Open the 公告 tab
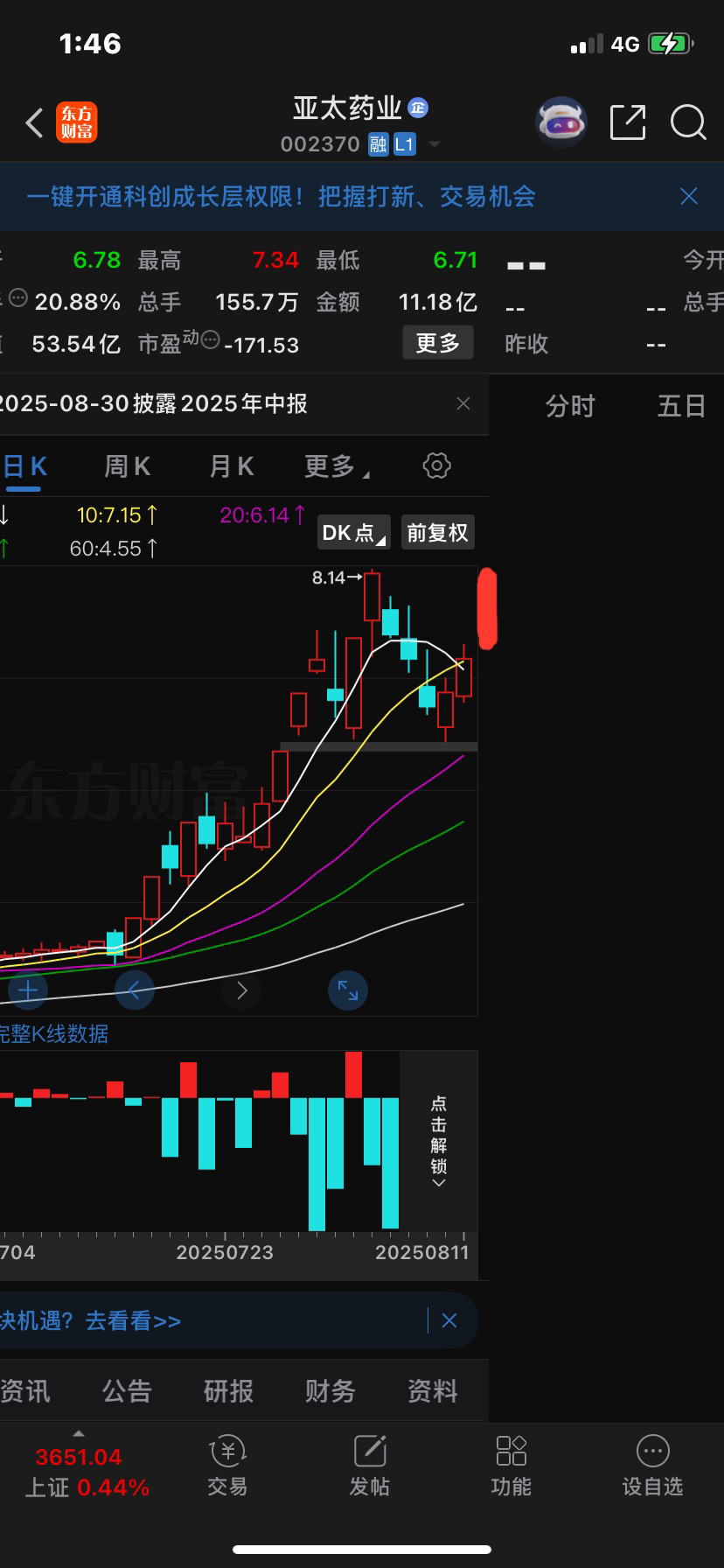 pyautogui.click(x=127, y=1390)
